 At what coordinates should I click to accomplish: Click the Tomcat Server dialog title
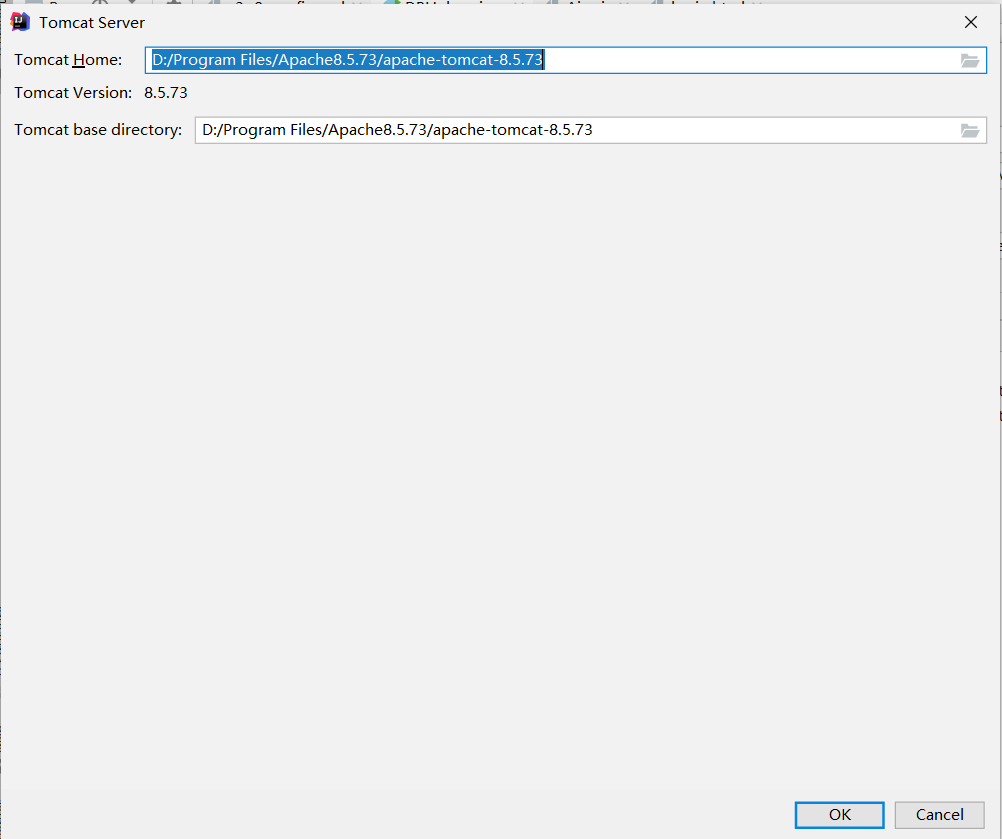[x=92, y=22]
